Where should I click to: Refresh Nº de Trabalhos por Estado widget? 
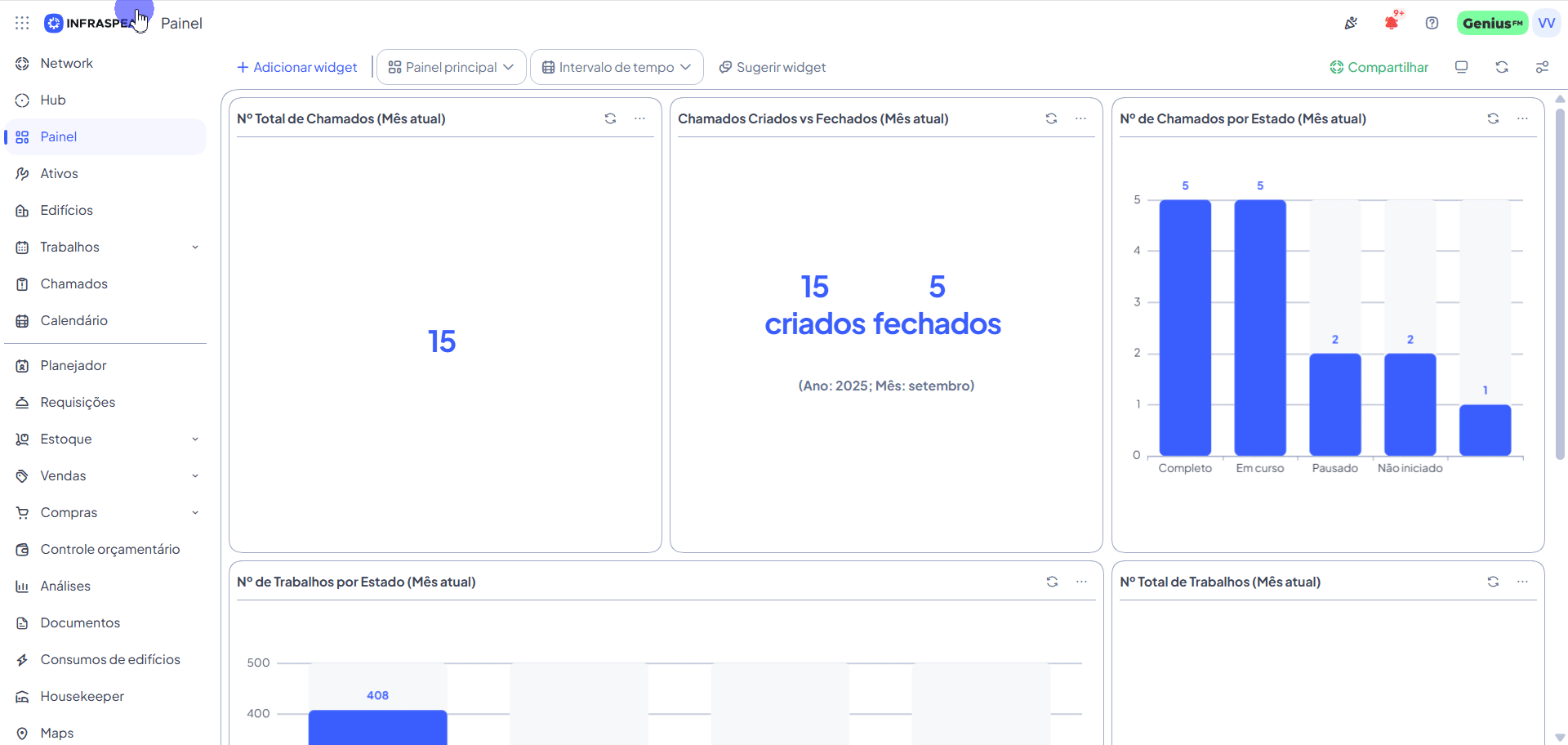1052,582
